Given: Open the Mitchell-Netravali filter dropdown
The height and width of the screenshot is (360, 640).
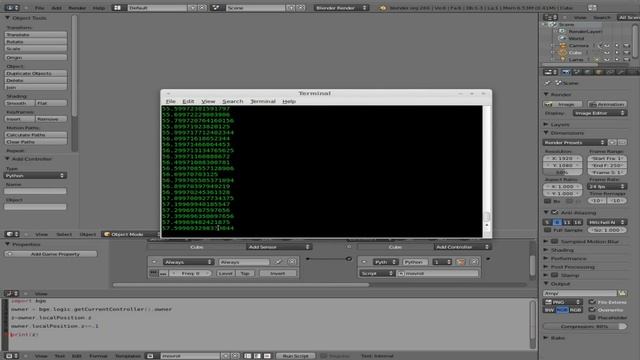Looking at the screenshot, I should point(607,222).
